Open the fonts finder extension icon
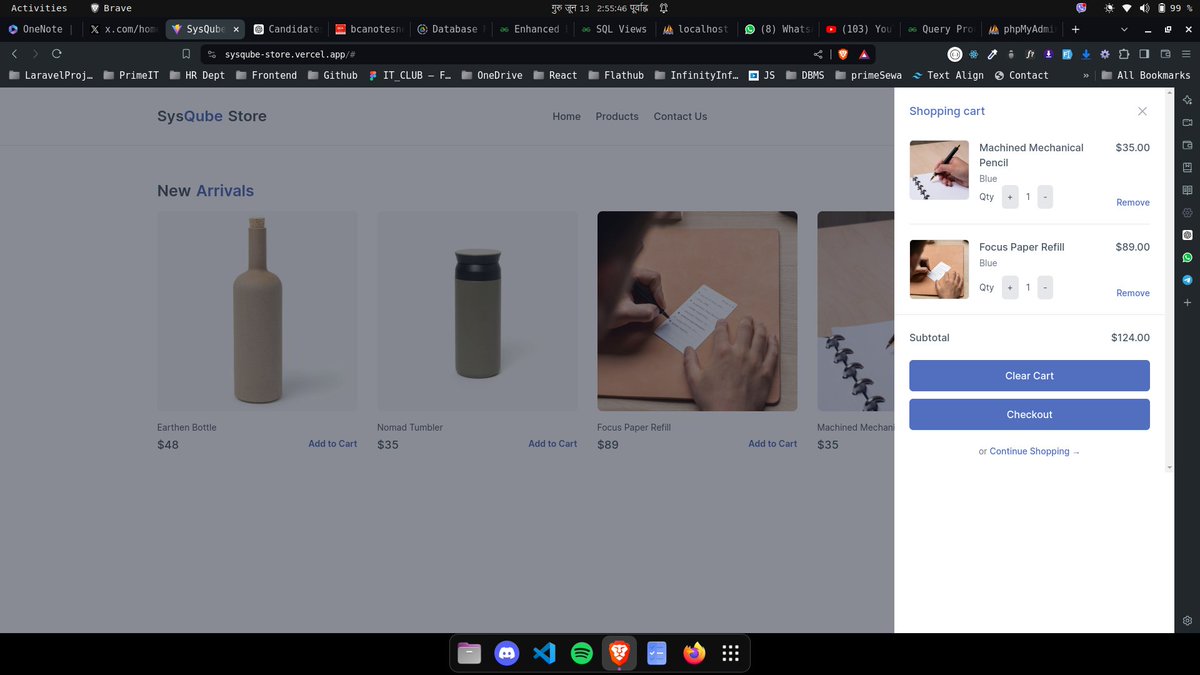 pyautogui.click(x=1029, y=54)
